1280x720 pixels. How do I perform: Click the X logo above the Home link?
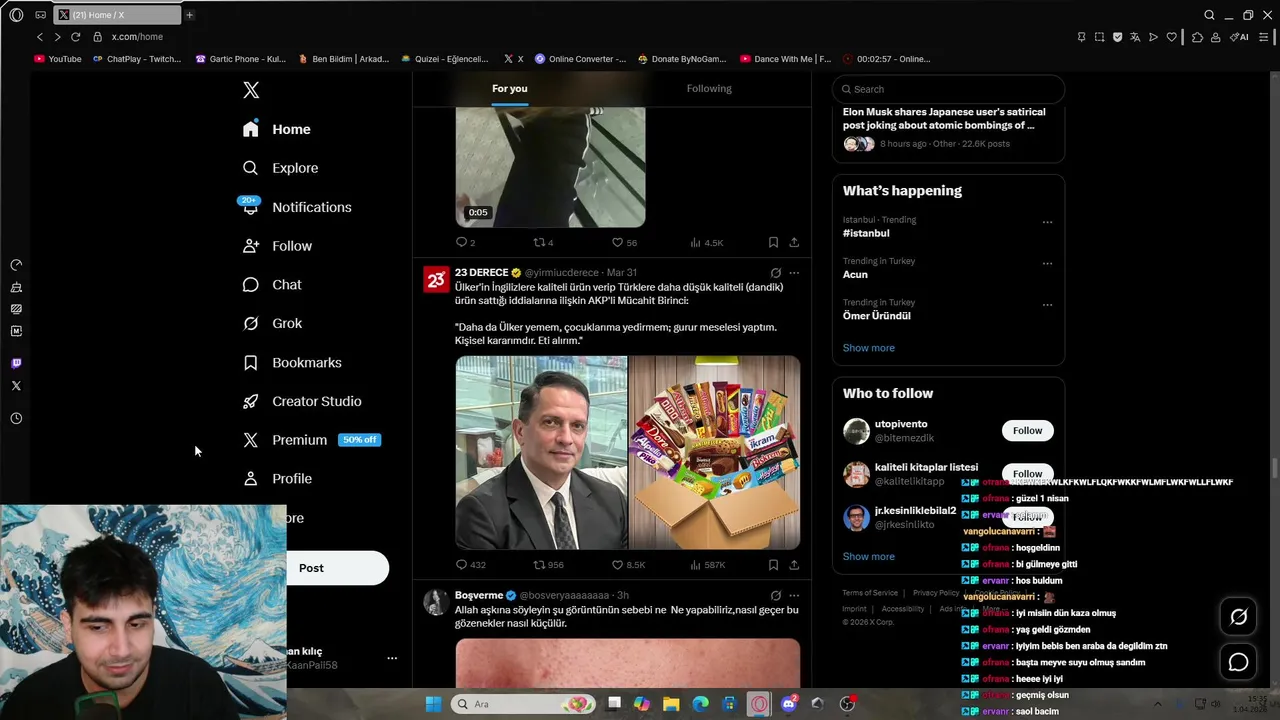coord(251,90)
